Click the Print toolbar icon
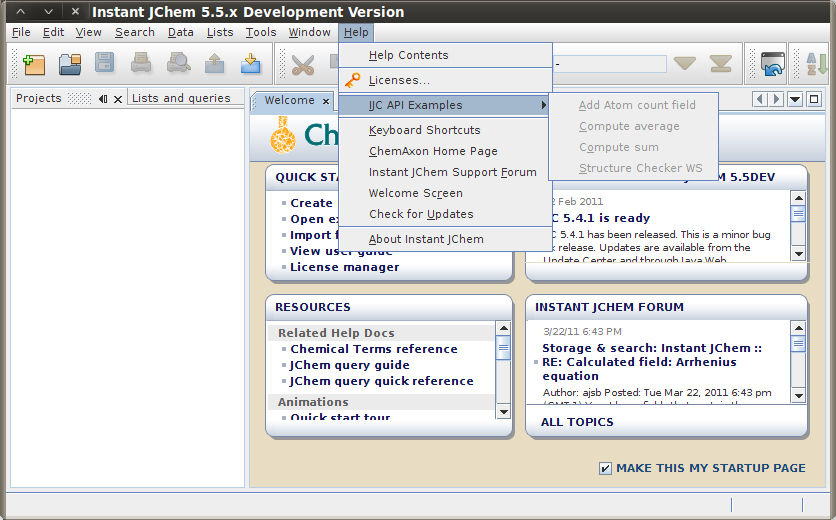The height and width of the screenshot is (520, 836). [x=142, y=65]
